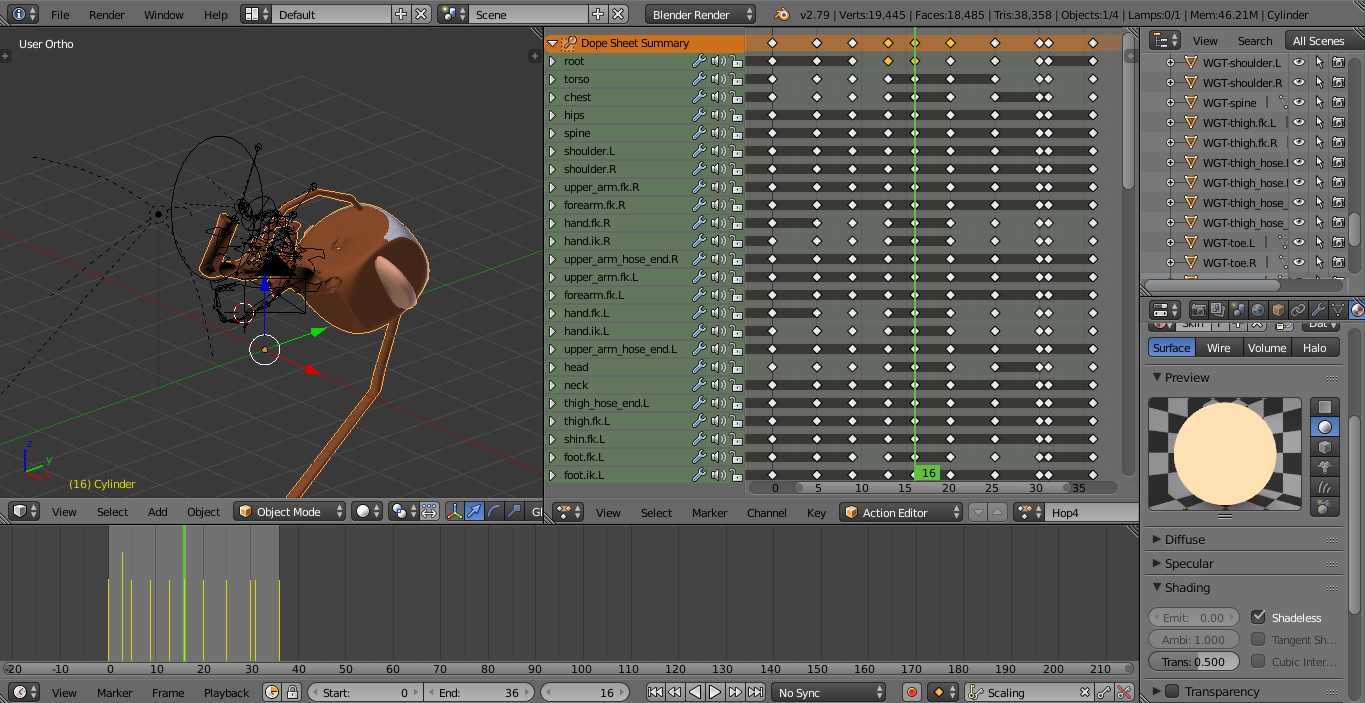Viewport: 1365px width, 703px height.
Task: Open the No Sync dropdown in timeline
Action: (828, 691)
